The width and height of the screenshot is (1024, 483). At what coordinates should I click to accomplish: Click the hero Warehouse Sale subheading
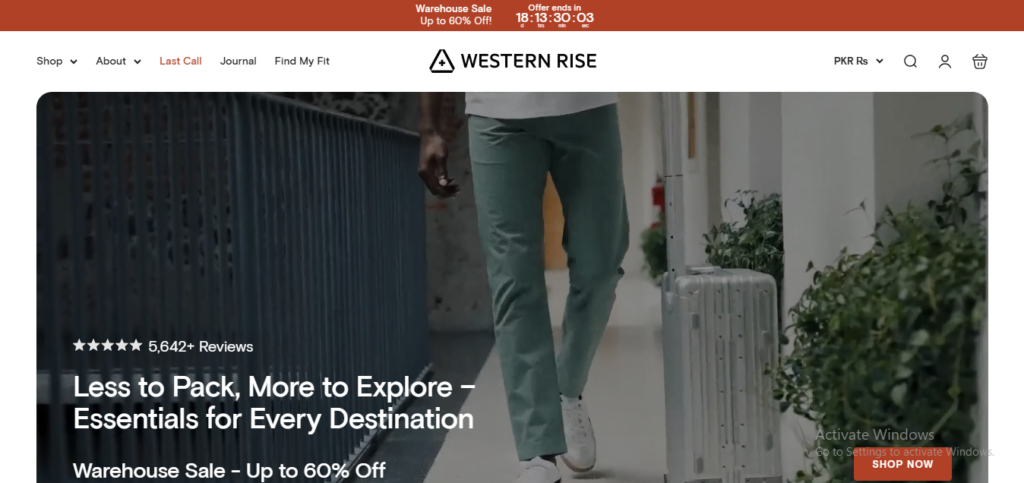pos(229,470)
